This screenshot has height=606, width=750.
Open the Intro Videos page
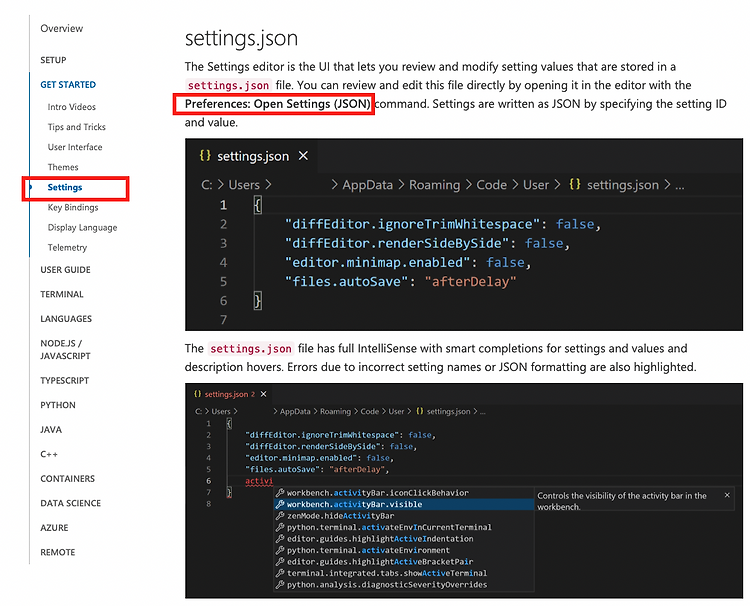point(71,107)
